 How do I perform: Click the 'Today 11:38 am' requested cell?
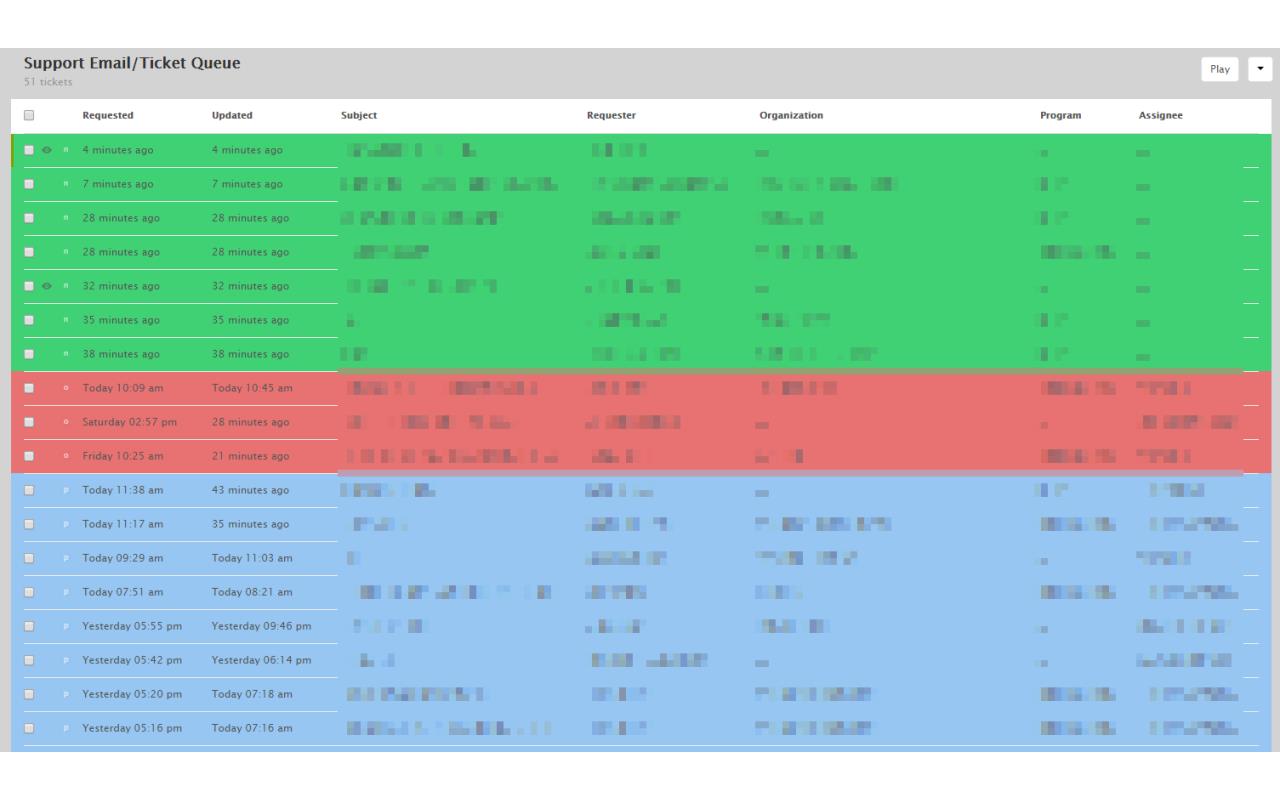pos(123,490)
